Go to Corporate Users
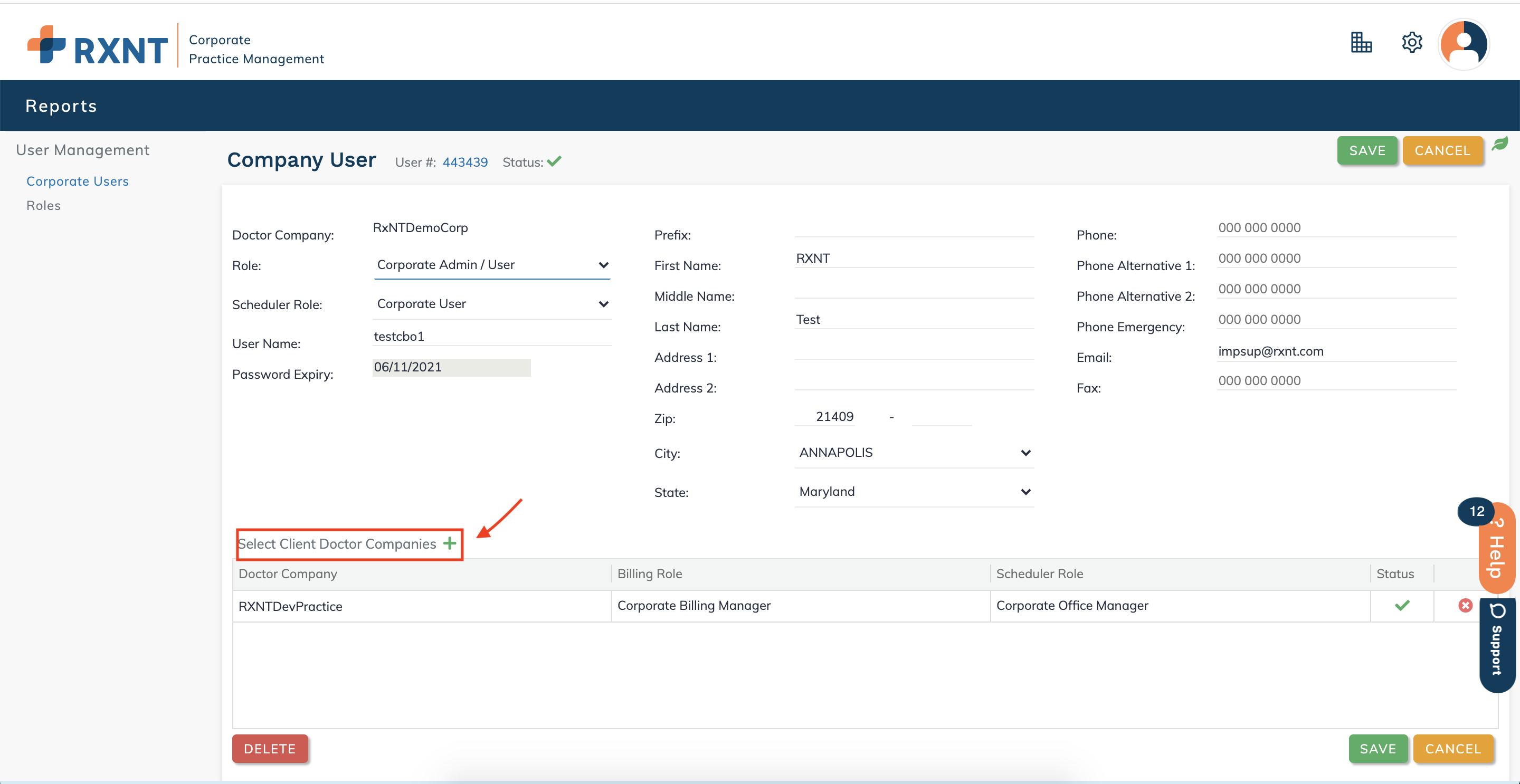Image resolution: width=1520 pixels, height=784 pixels. pos(77,181)
